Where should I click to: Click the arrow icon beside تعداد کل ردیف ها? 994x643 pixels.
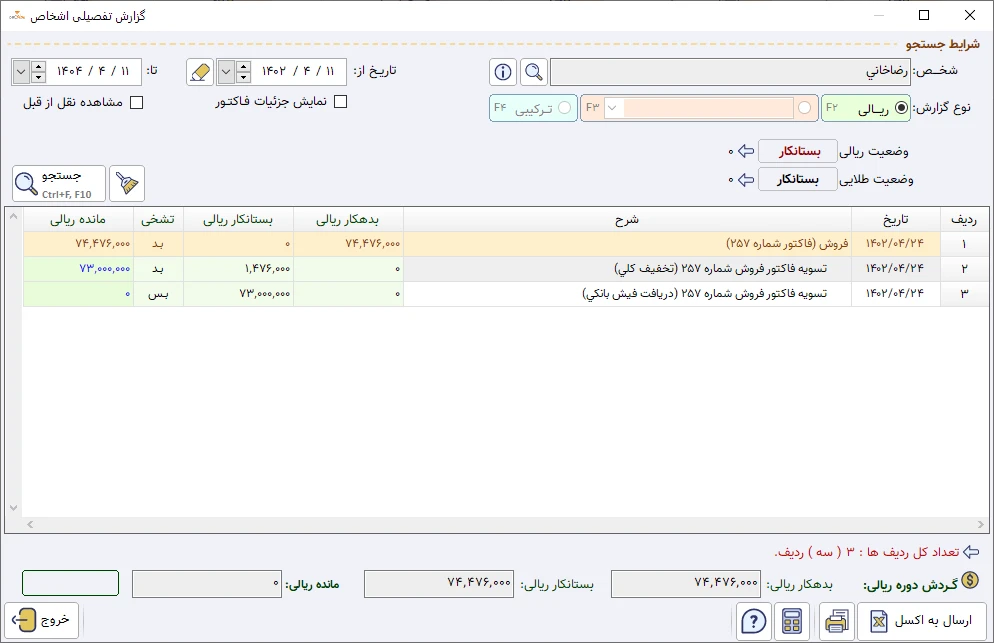pyautogui.click(x=971, y=552)
